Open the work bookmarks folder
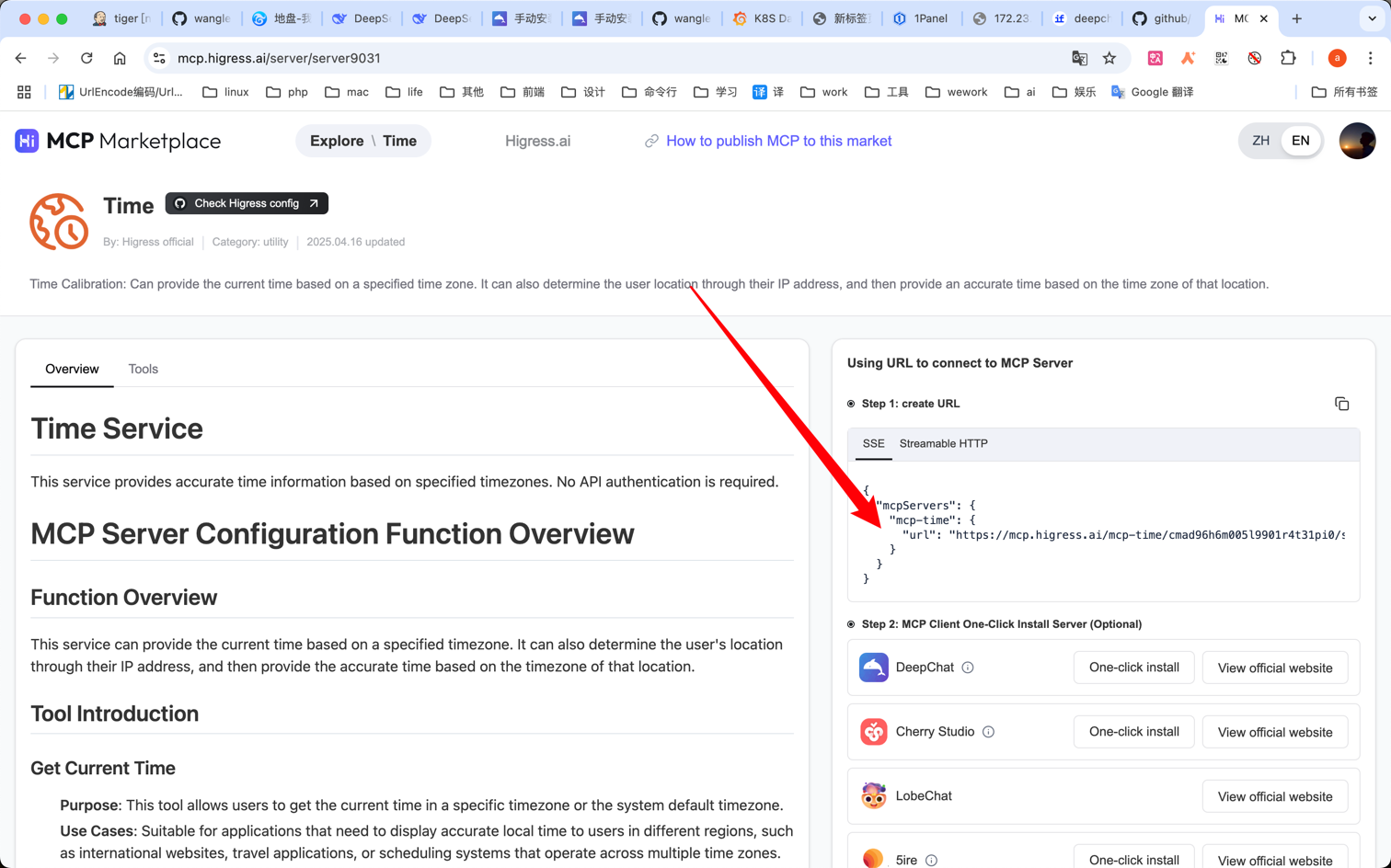This screenshot has width=1391, height=868. coord(823,92)
